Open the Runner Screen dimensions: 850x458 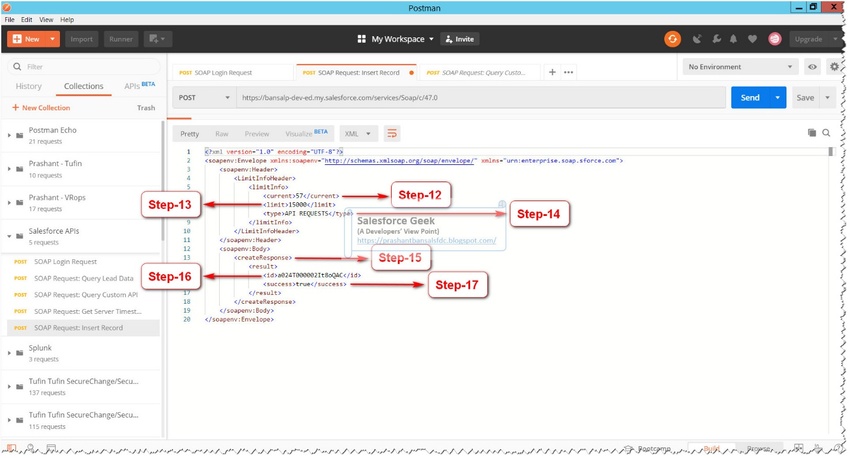[x=121, y=39]
